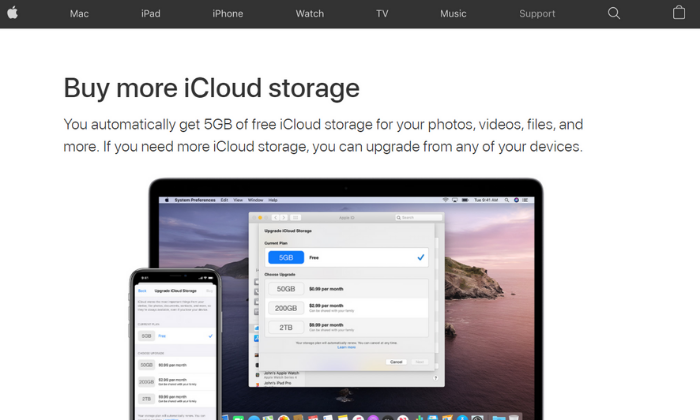Click the iPhone upgrade storage image
This screenshot has height=420, width=700.
175,344
